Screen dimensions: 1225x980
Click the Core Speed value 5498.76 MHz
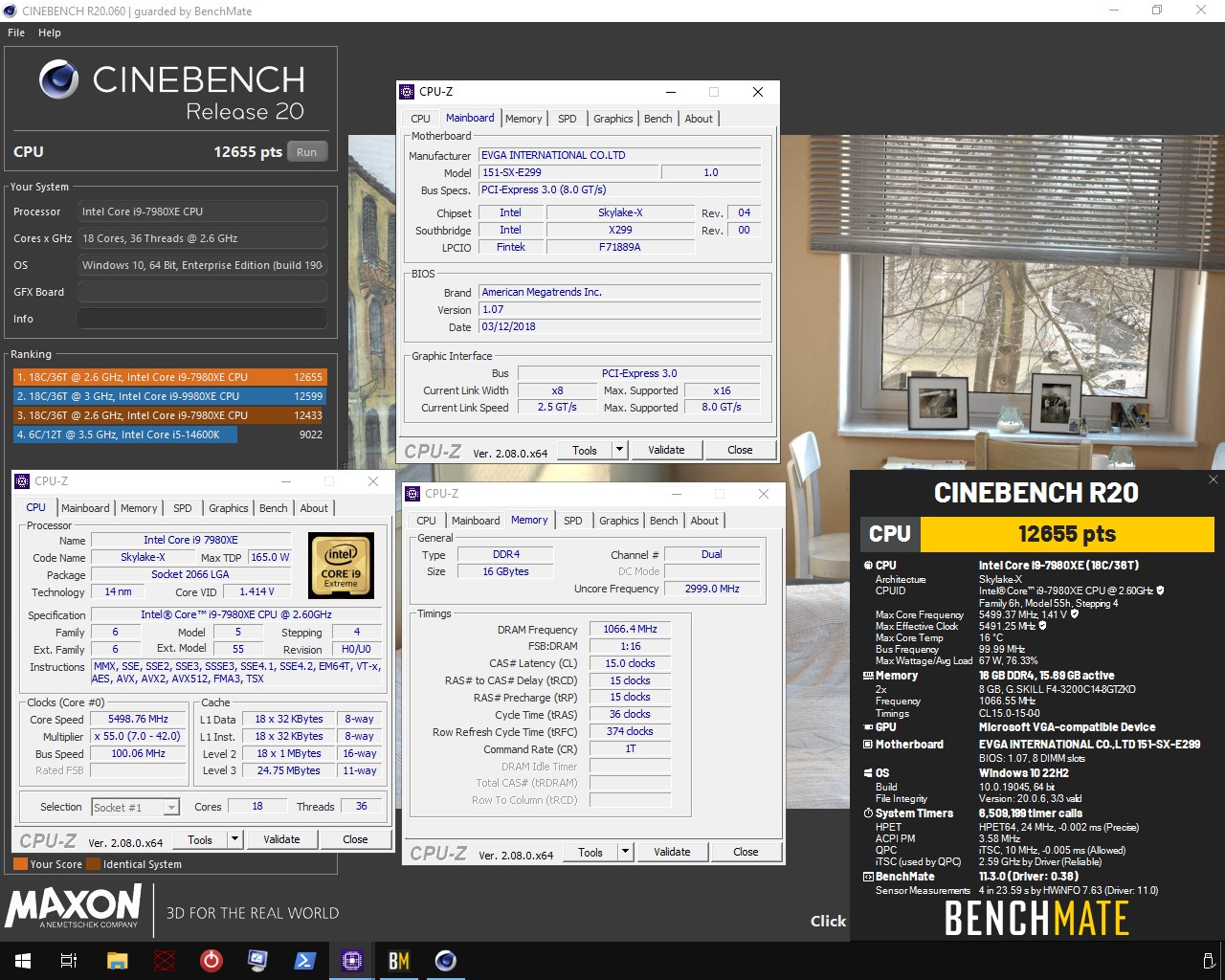(138, 719)
